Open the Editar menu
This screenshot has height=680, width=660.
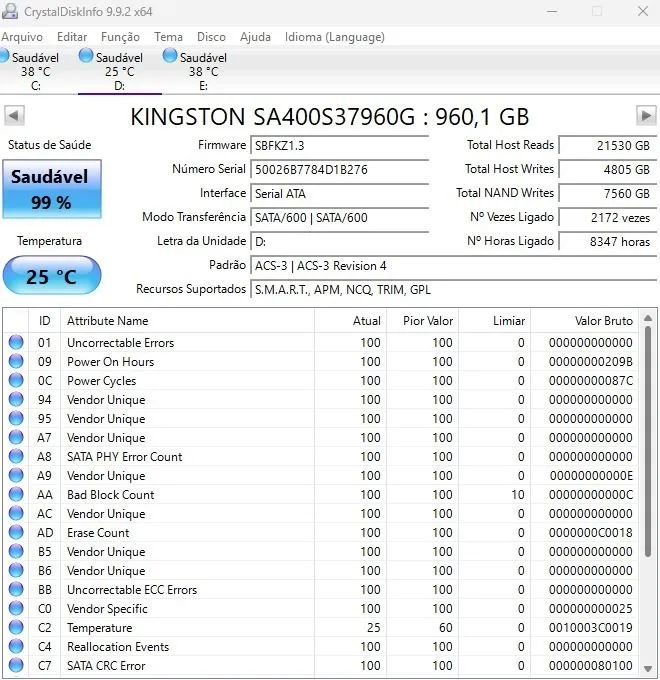point(72,37)
